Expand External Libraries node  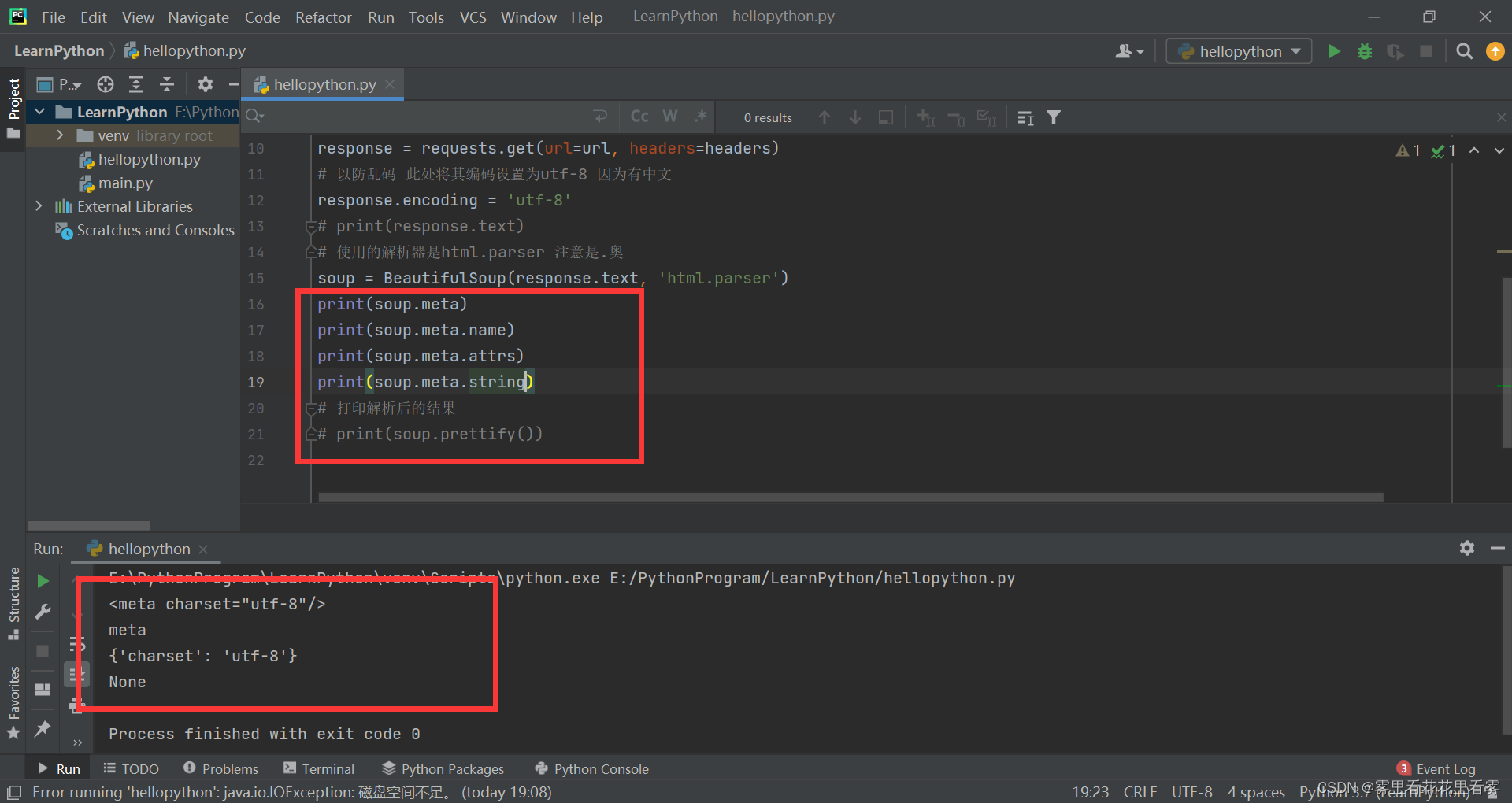coord(39,206)
